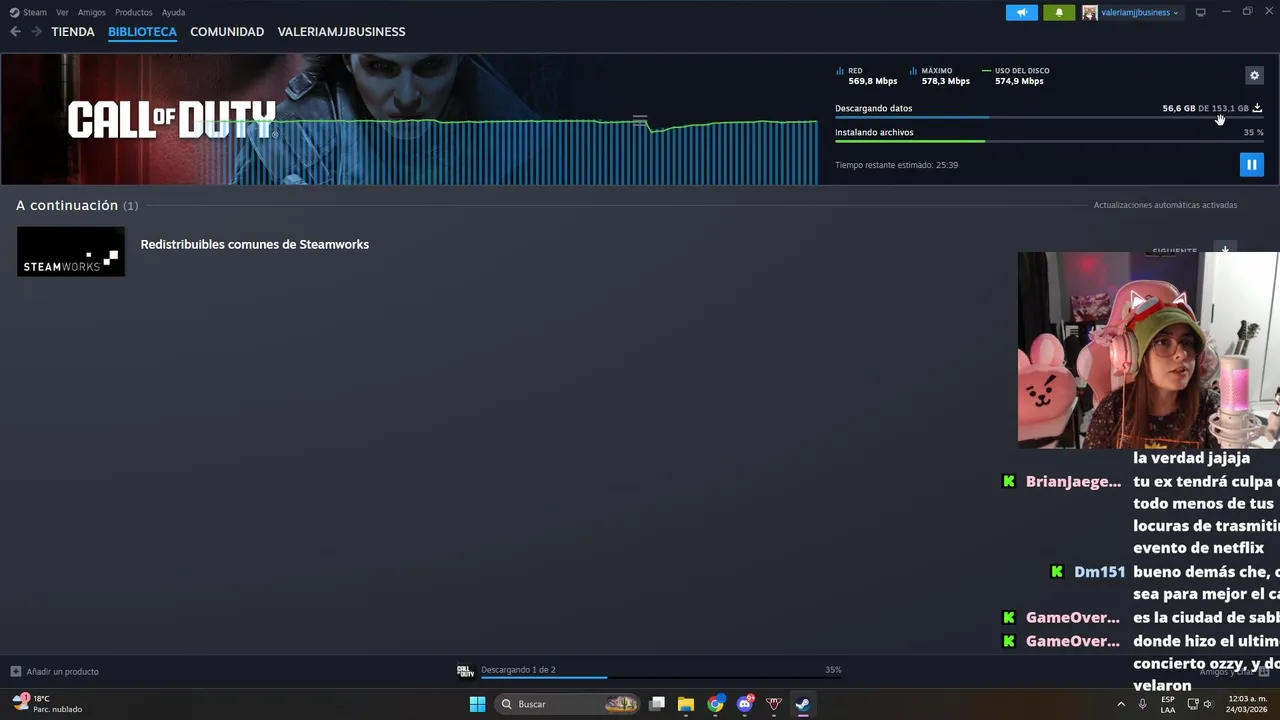1280x720 pixels.
Task: Go back with the left arrow
Action: click(15, 32)
